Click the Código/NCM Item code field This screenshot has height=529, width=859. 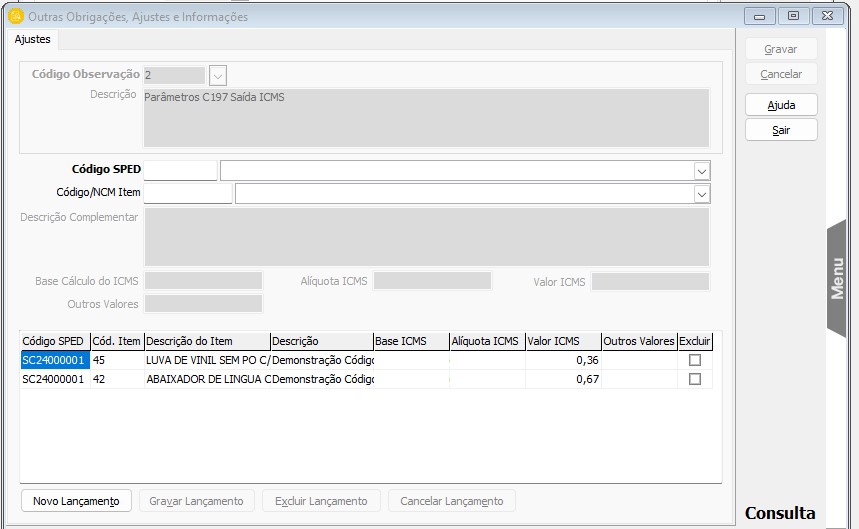pos(188,193)
